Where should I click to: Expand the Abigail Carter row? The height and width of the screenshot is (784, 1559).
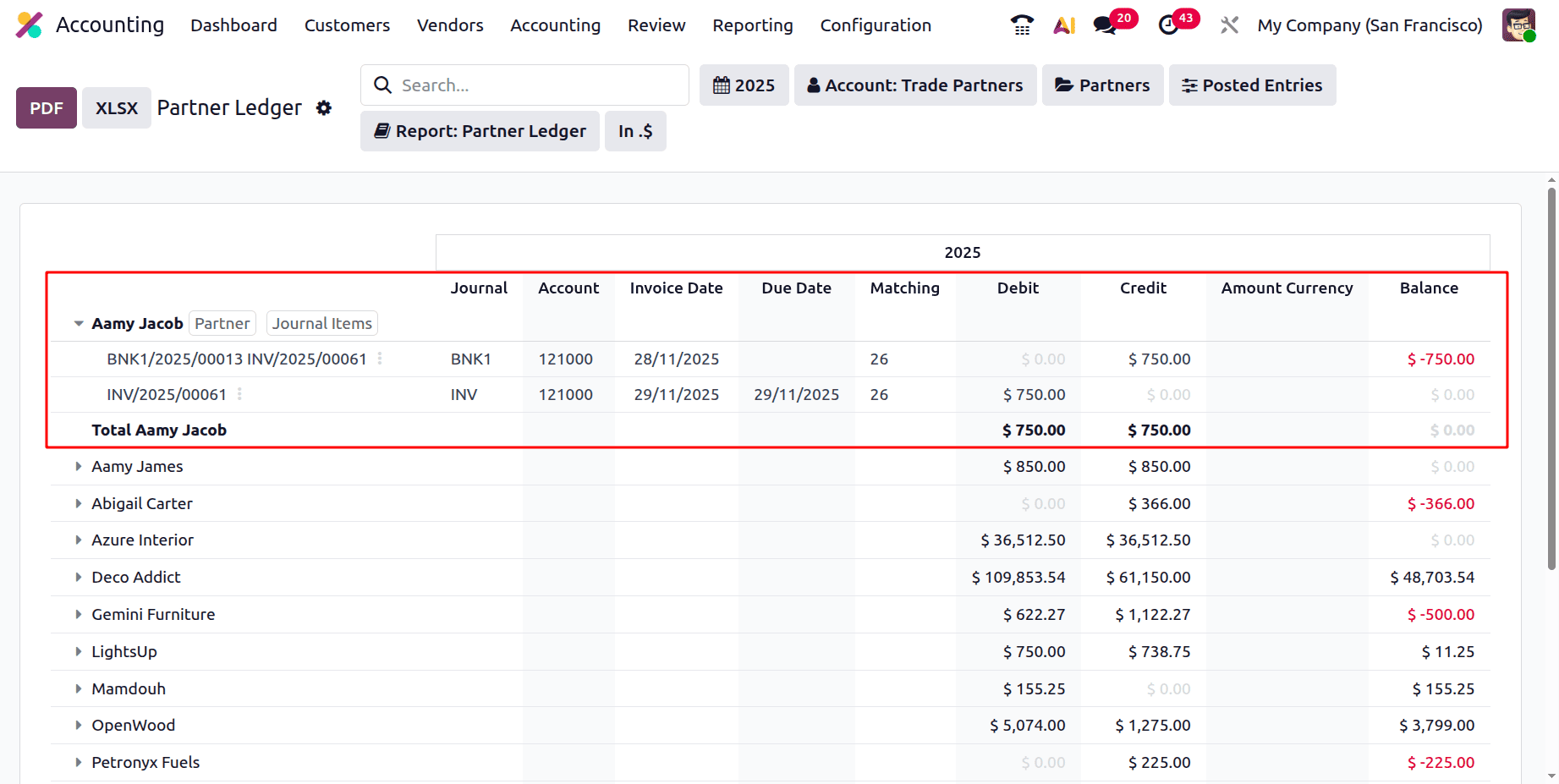pyautogui.click(x=79, y=504)
